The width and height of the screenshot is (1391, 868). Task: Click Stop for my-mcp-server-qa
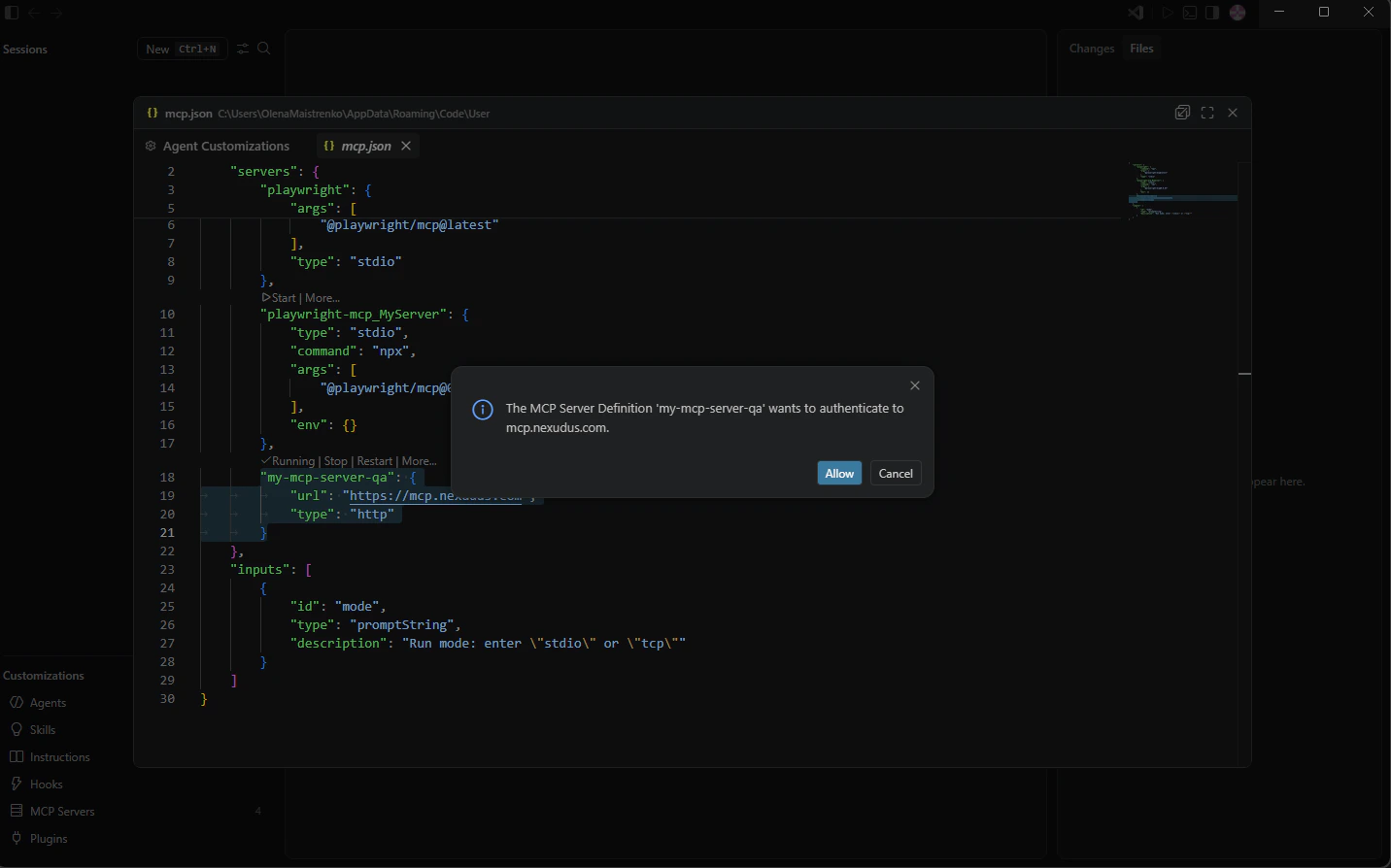(x=336, y=461)
